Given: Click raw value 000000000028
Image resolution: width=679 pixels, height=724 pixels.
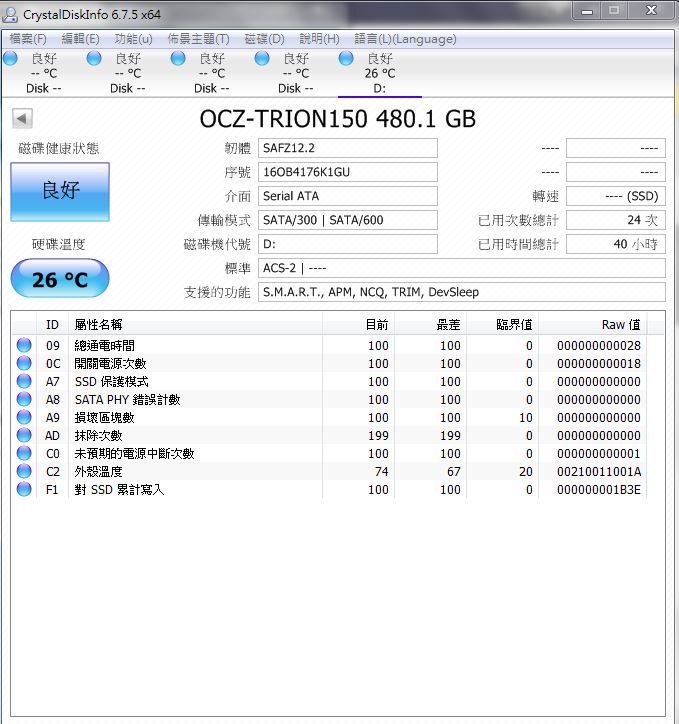Looking at the screenshot, I should pos(599,345).
